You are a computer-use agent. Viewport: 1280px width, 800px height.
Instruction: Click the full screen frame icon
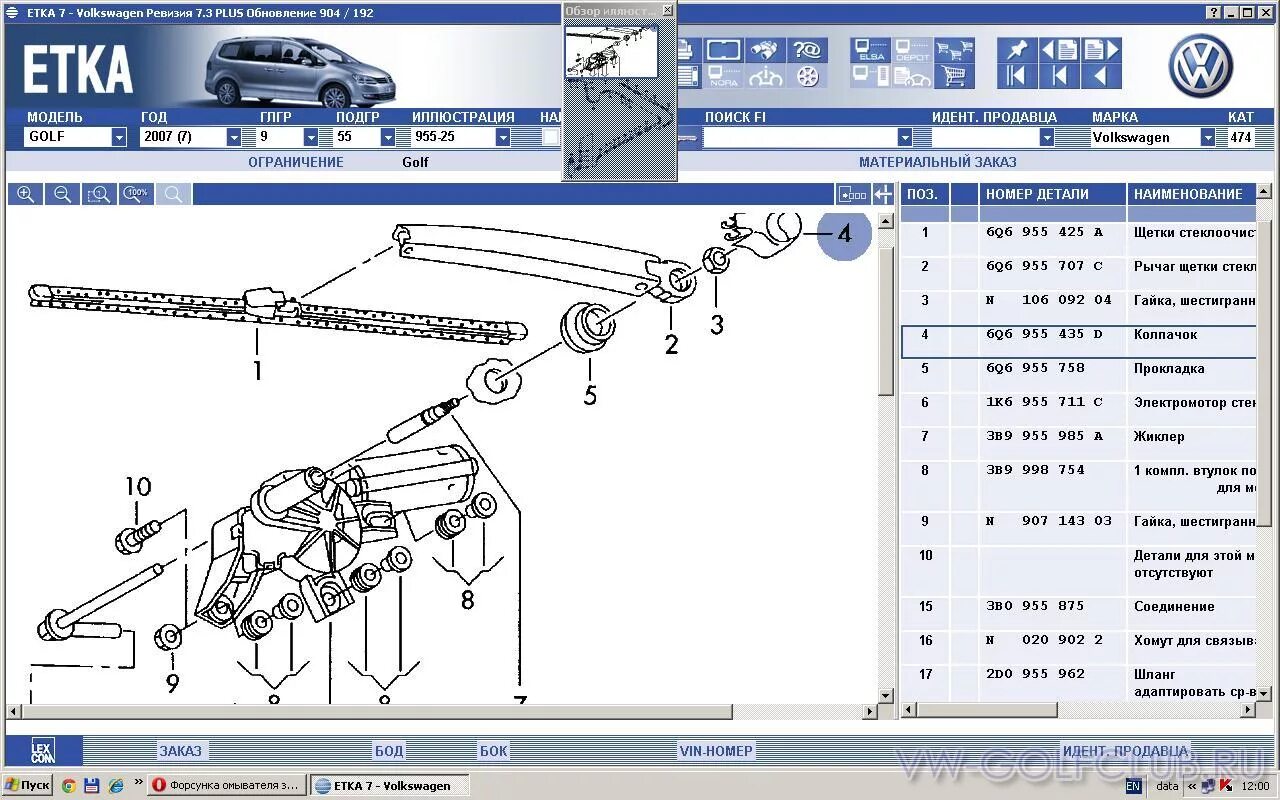coord(724,50)
